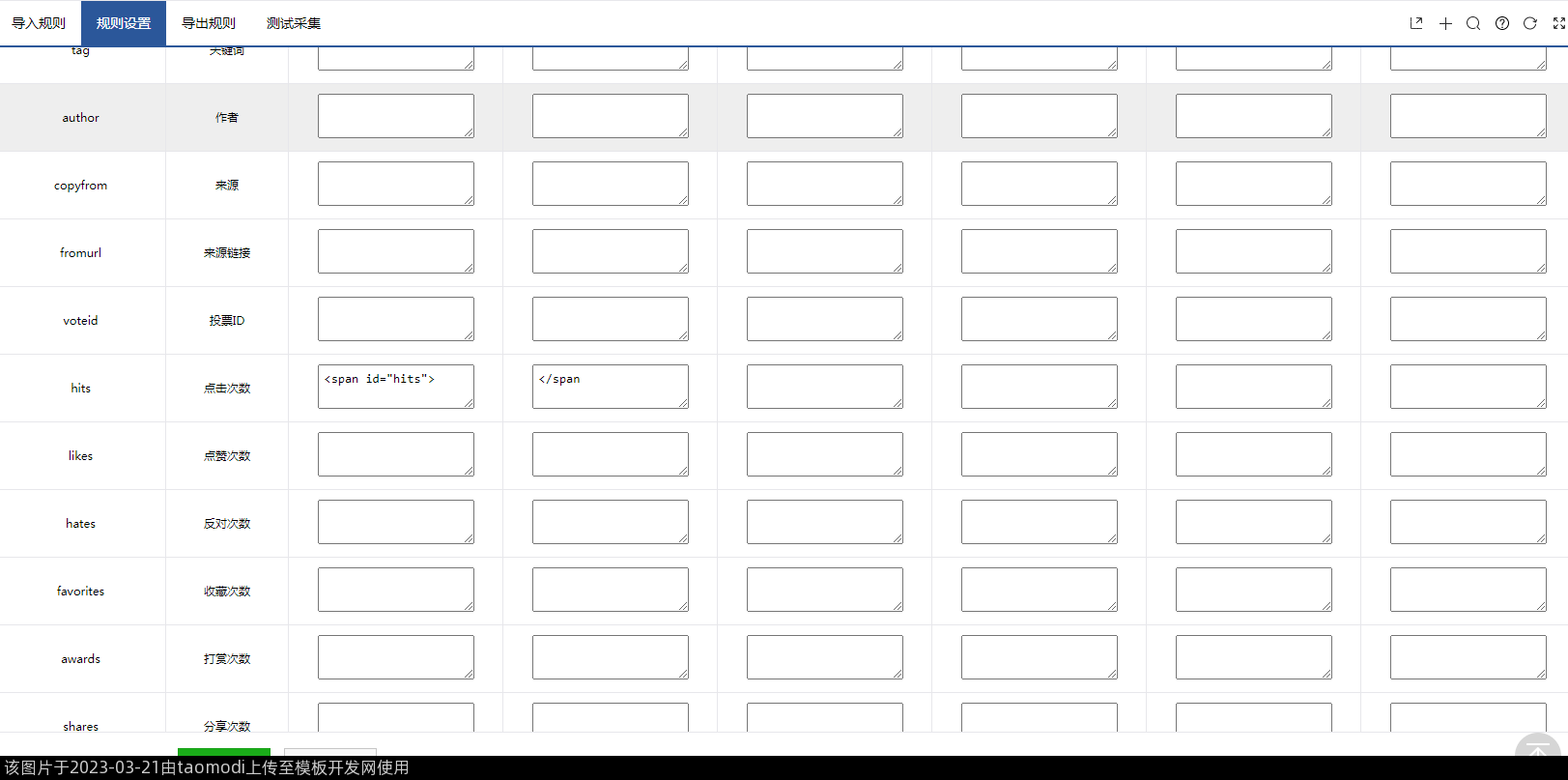Click the hits field containing '</span'
1568x780 pixels.
click(611, 387)
